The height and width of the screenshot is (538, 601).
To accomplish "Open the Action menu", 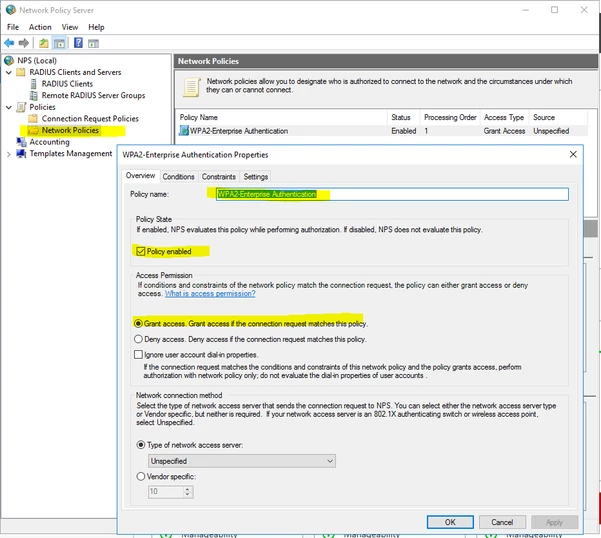I will point(40,27).
